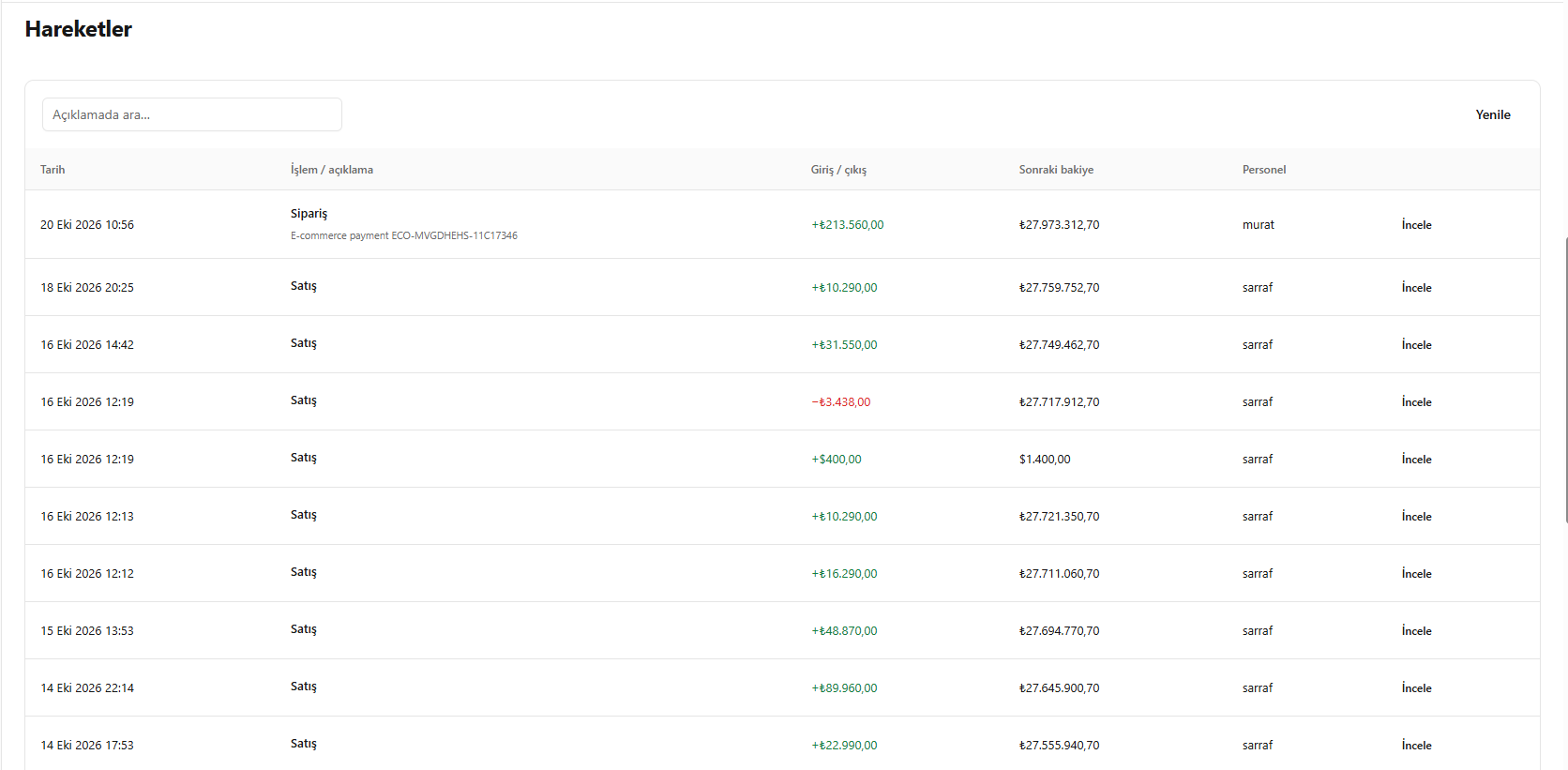Screen dimensions: 1568x770
Task: Open İncele for the −₺3.438,00 transaction
Action: click(1416, 402)
